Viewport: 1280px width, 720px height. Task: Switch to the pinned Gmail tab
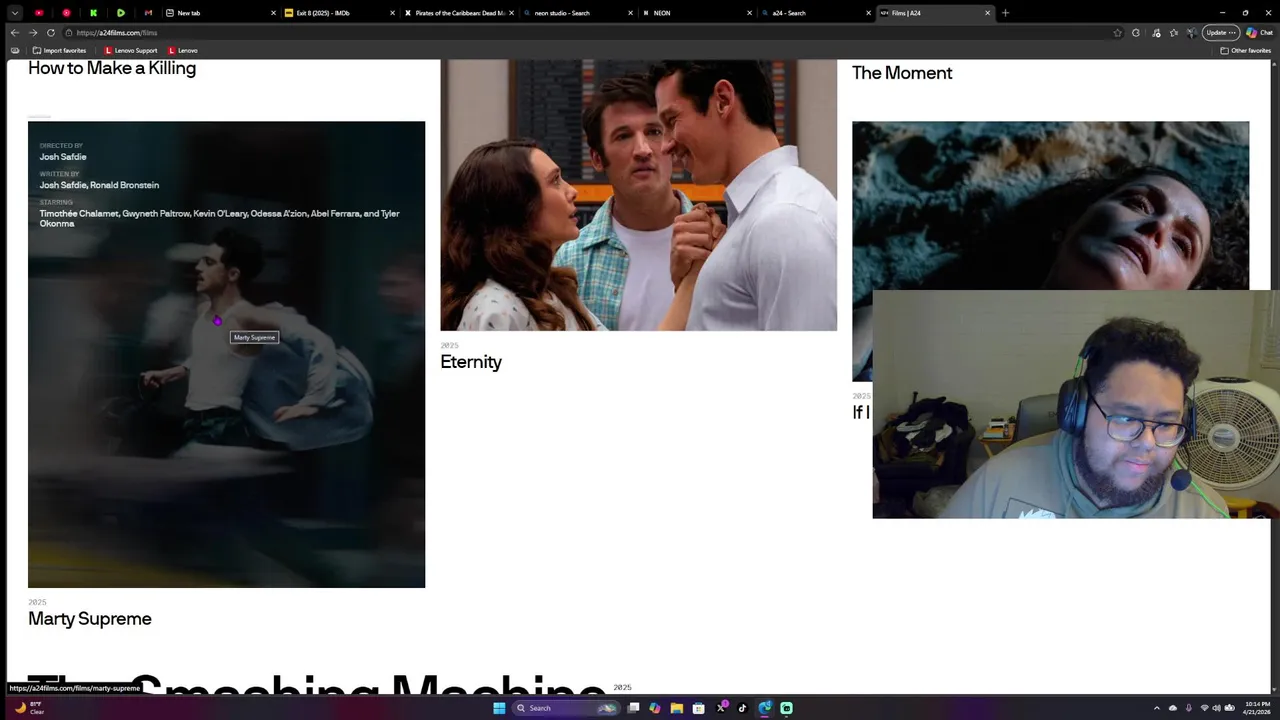coord(148,13)
